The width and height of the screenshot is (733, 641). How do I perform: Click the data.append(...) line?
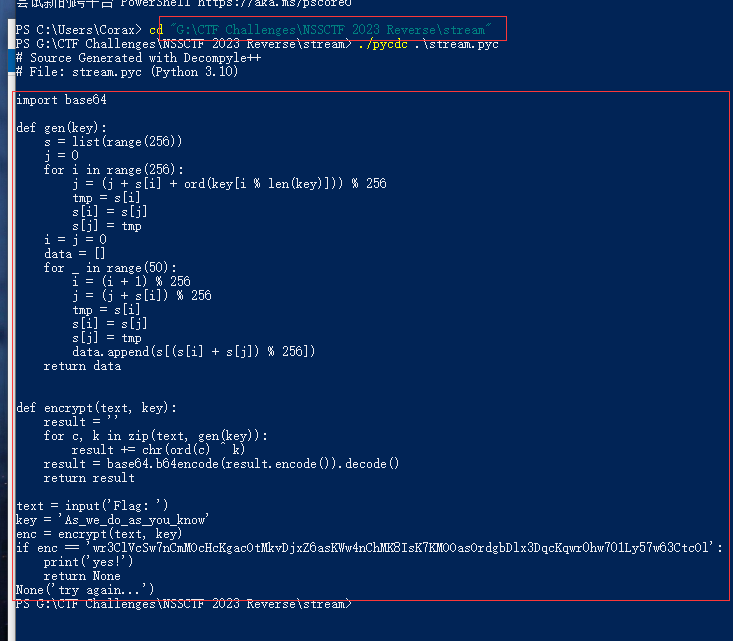point(194,351)
